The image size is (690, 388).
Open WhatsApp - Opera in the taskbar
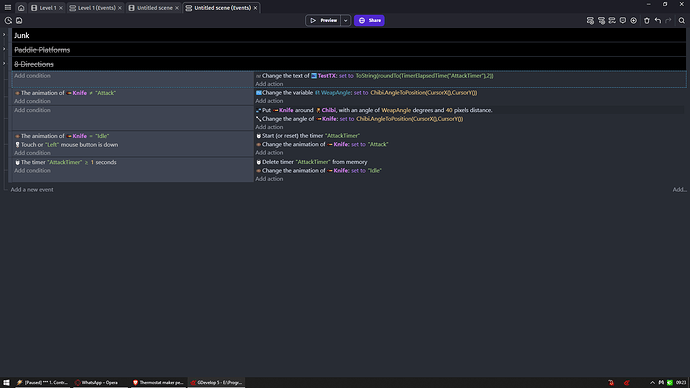(x=97, y=383)
